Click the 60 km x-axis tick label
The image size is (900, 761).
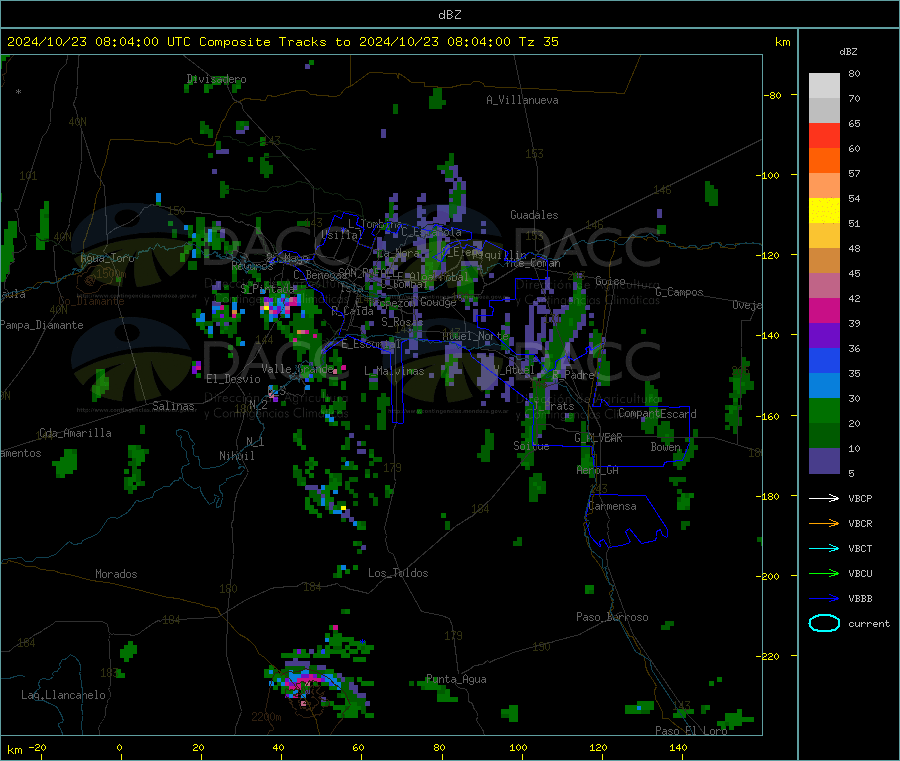(358, 747)
